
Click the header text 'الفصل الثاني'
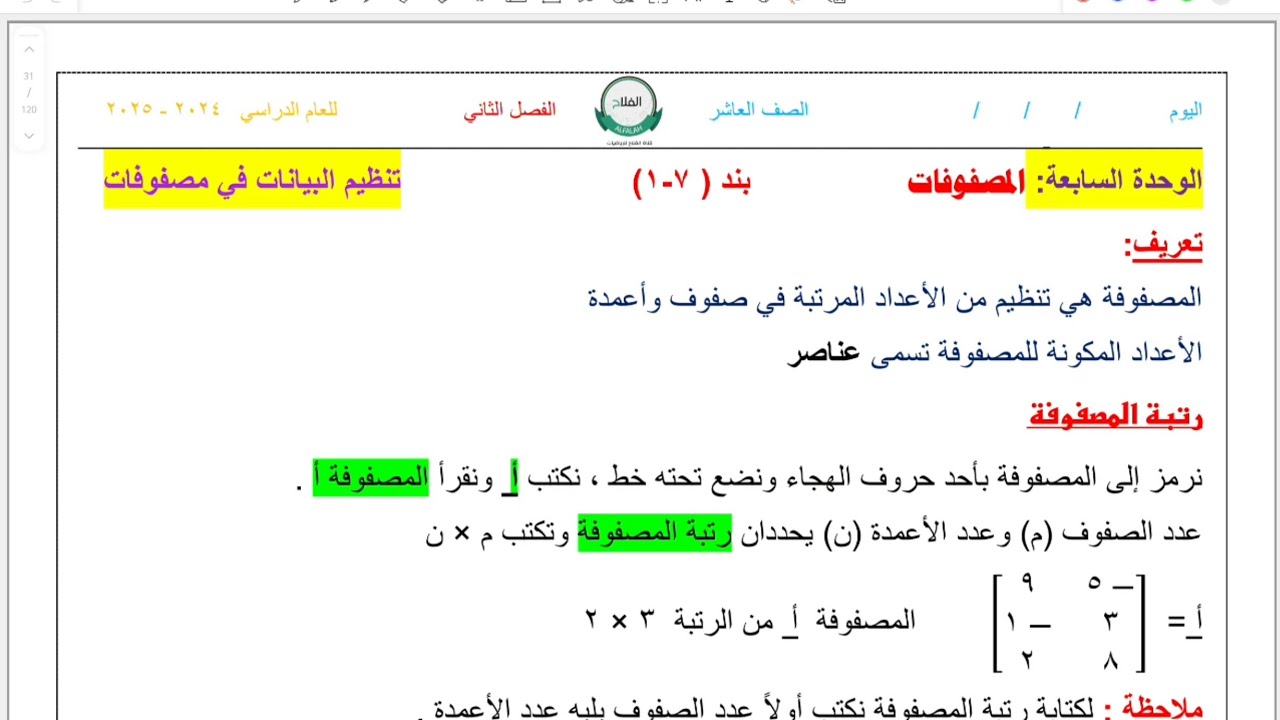coord(509,110)
